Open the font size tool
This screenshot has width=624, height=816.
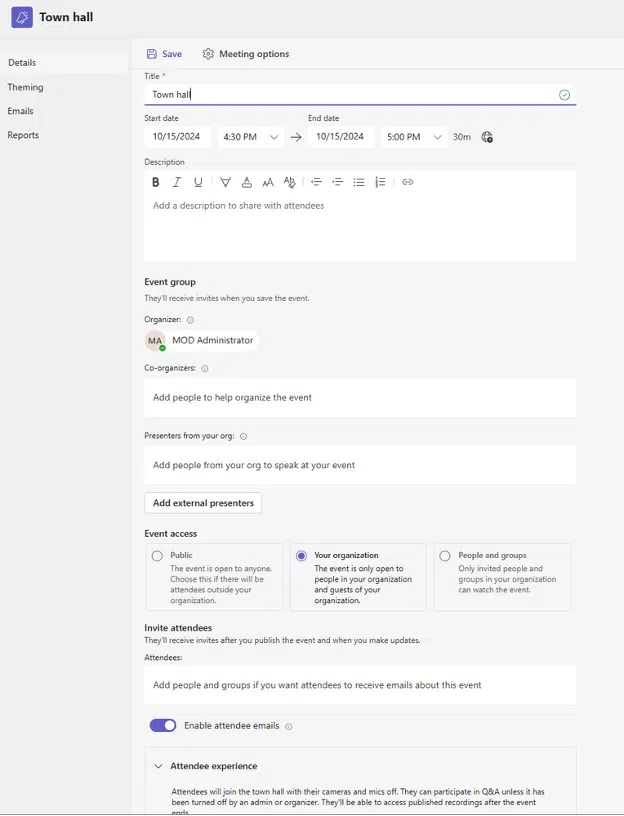pyautogui.click(x=268, y=182)
